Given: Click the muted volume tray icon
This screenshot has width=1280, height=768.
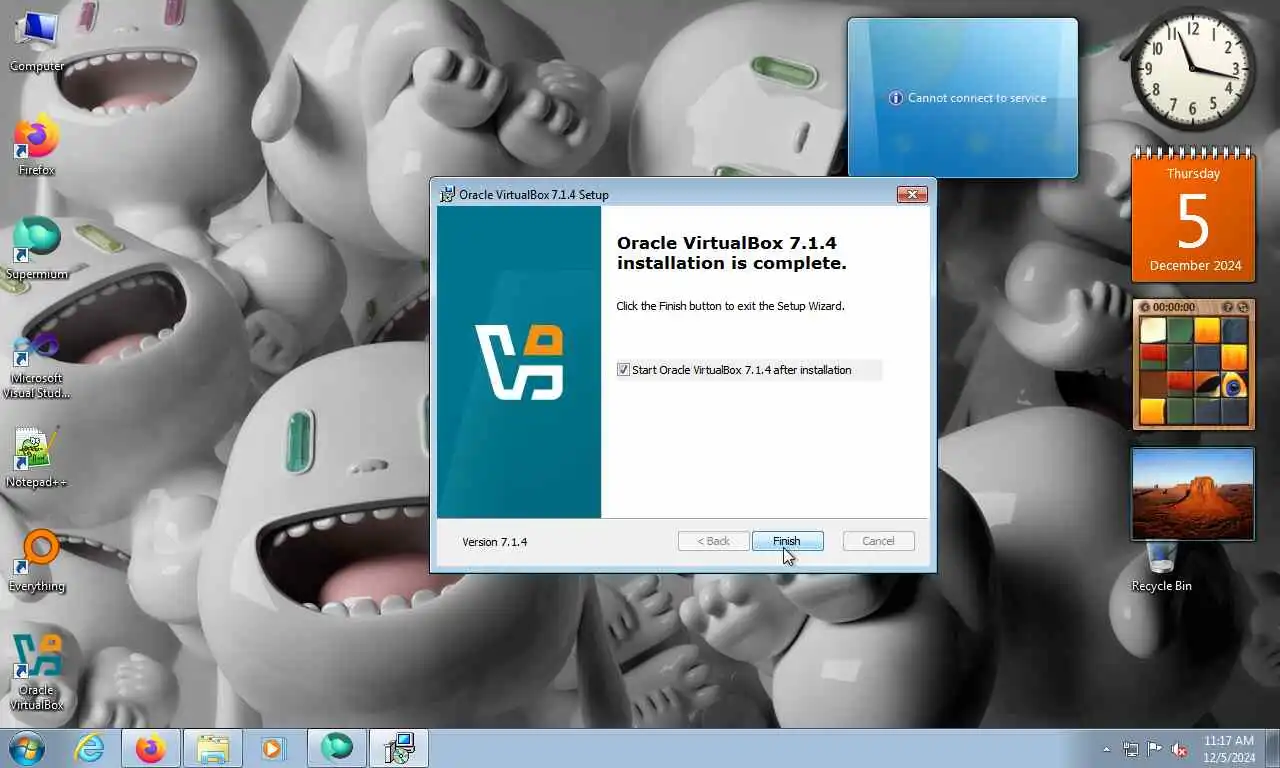Looking at the screenshot, I should pos(1179,749).
